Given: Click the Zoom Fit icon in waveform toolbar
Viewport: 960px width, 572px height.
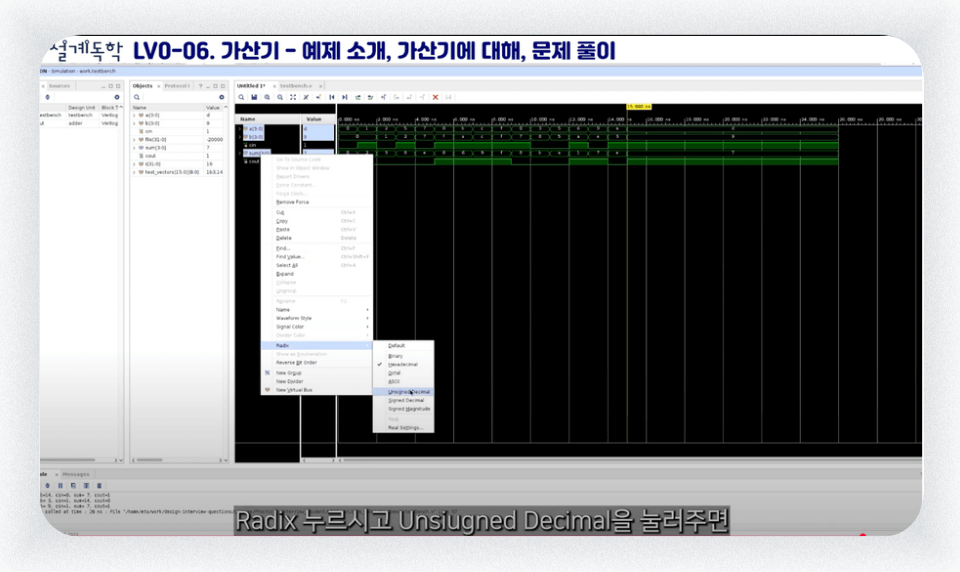Looking at the screenshot, I should tap(293, 97).
